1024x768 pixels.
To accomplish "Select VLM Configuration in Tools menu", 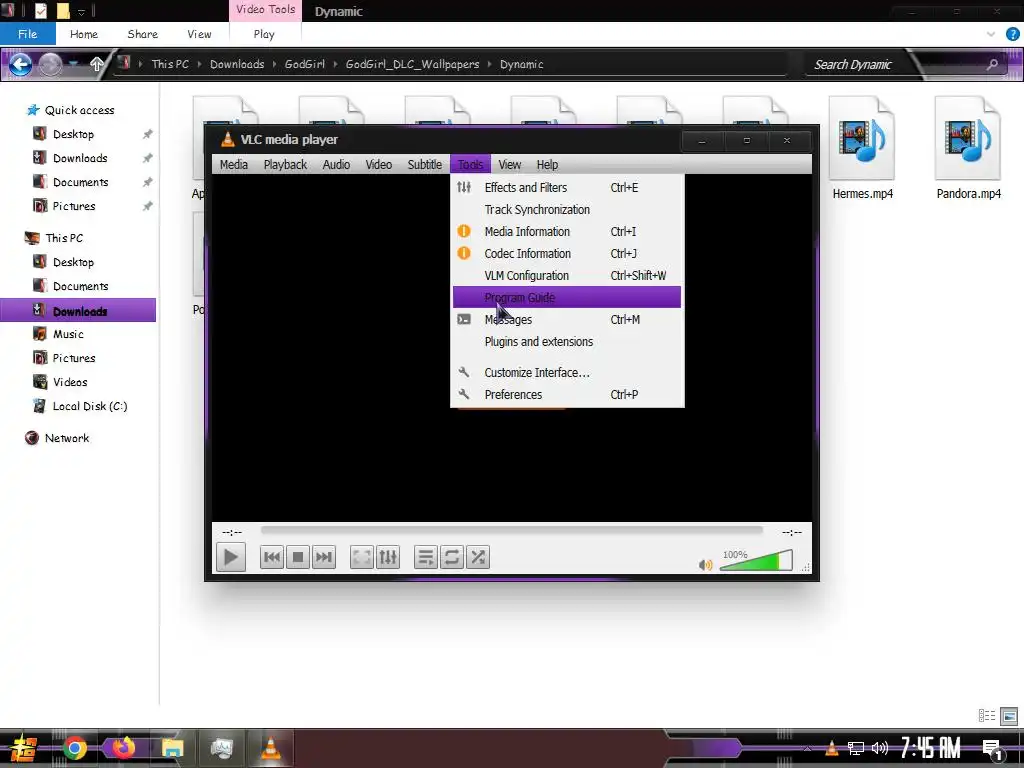I will 567,276.
